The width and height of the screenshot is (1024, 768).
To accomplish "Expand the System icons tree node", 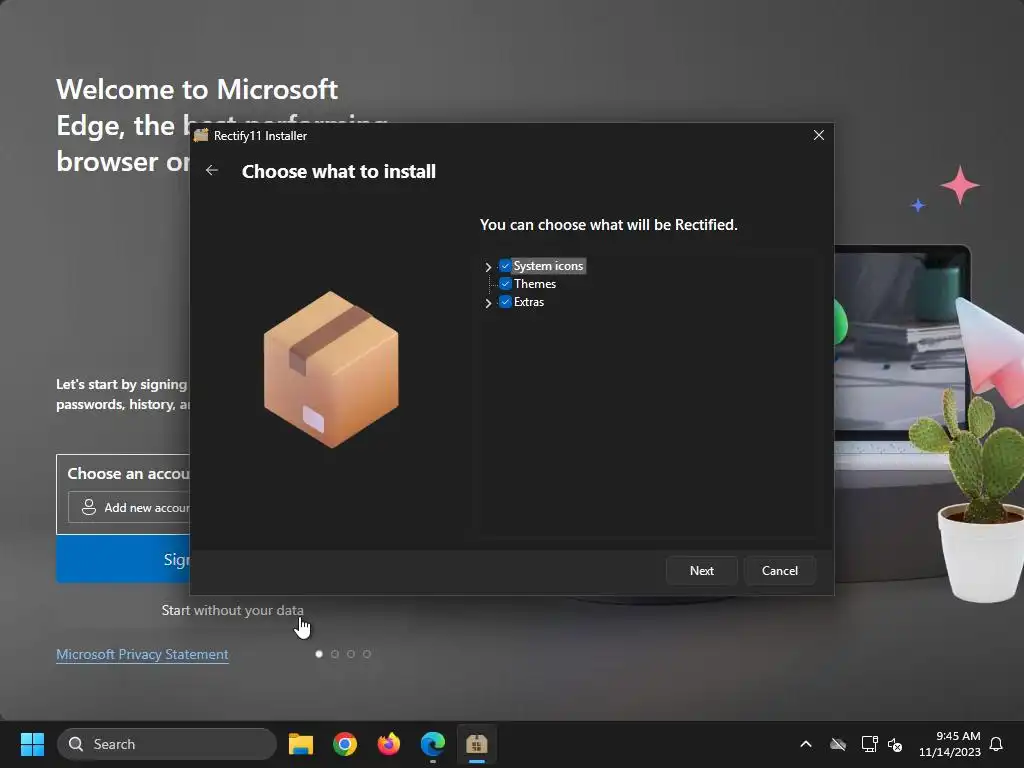I will click(488, 266).
